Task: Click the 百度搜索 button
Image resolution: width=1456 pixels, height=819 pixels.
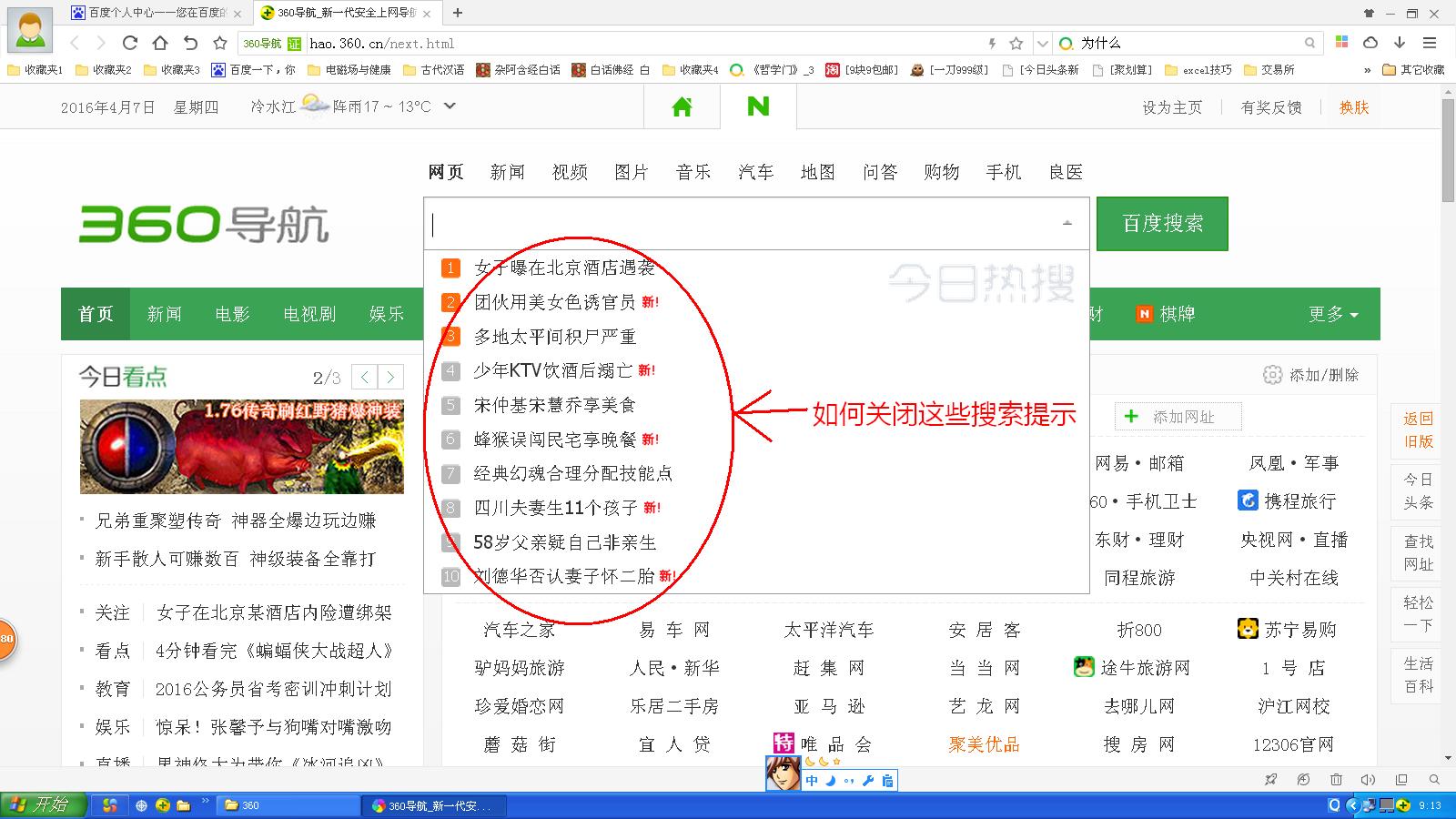Action: (x=1162, y=223)
